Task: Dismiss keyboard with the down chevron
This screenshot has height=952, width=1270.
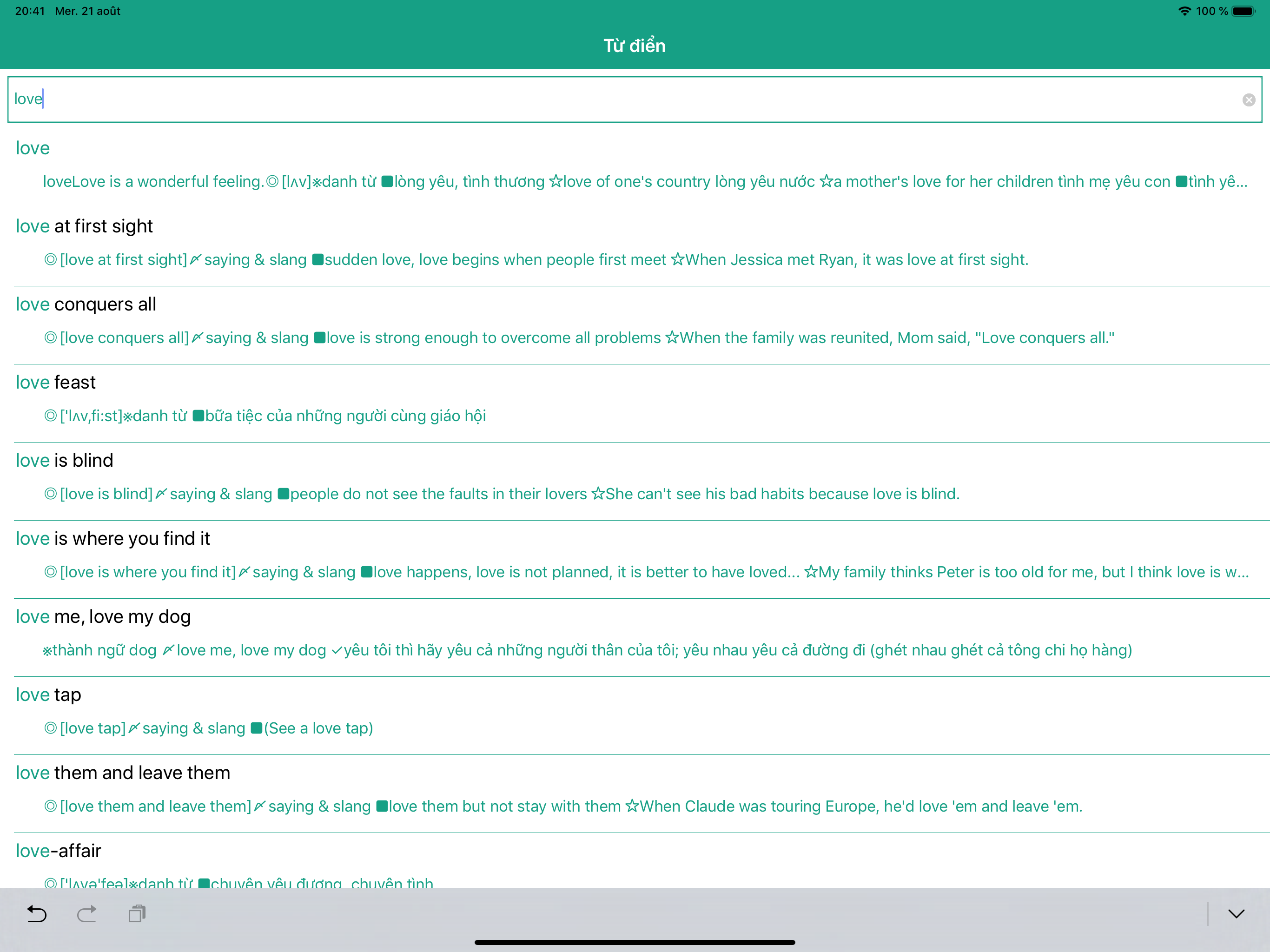Action: tap(1236, 913)
